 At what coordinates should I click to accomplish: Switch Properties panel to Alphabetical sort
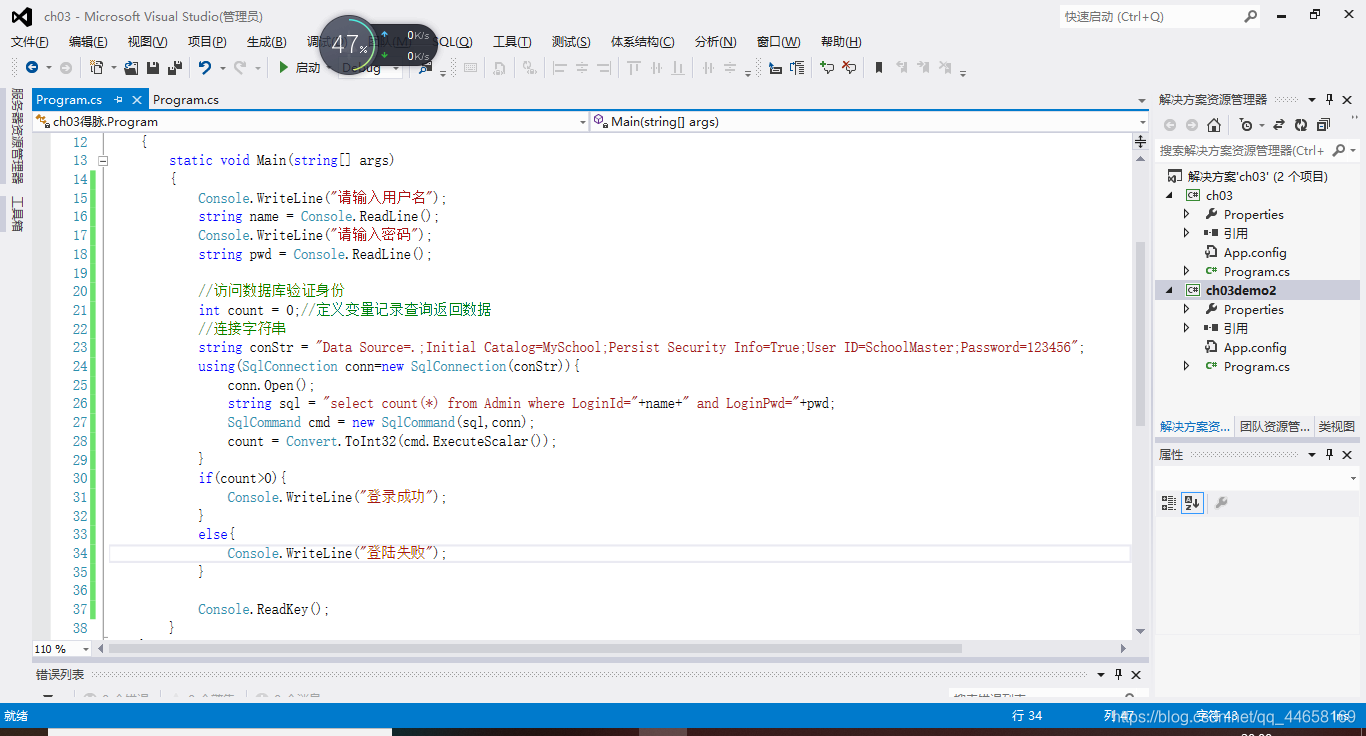click(x=1191, y=502)
